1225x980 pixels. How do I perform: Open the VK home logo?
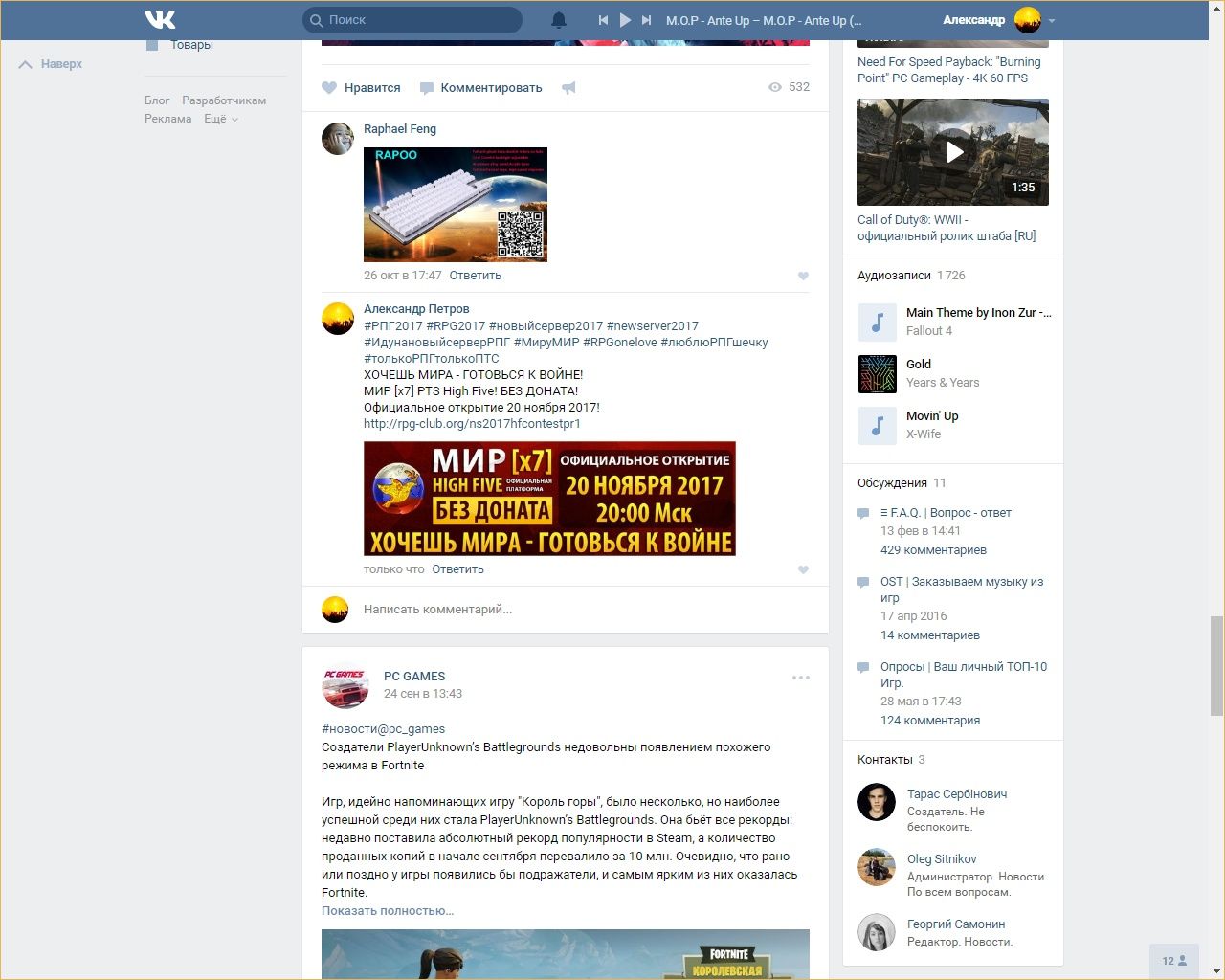coord(160,19)
